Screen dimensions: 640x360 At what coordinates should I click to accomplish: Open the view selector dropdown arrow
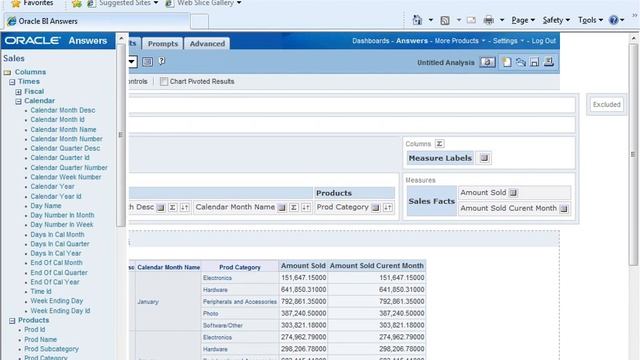[x=132, y=62]
